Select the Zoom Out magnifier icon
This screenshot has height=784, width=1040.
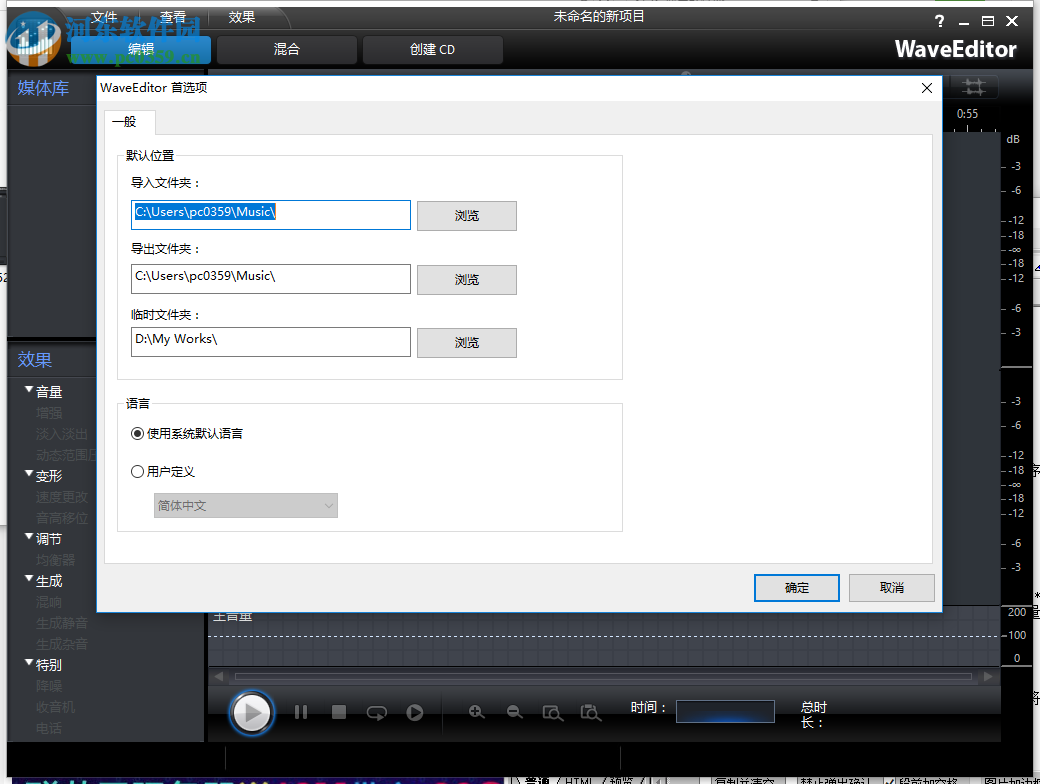coord(514,712)
